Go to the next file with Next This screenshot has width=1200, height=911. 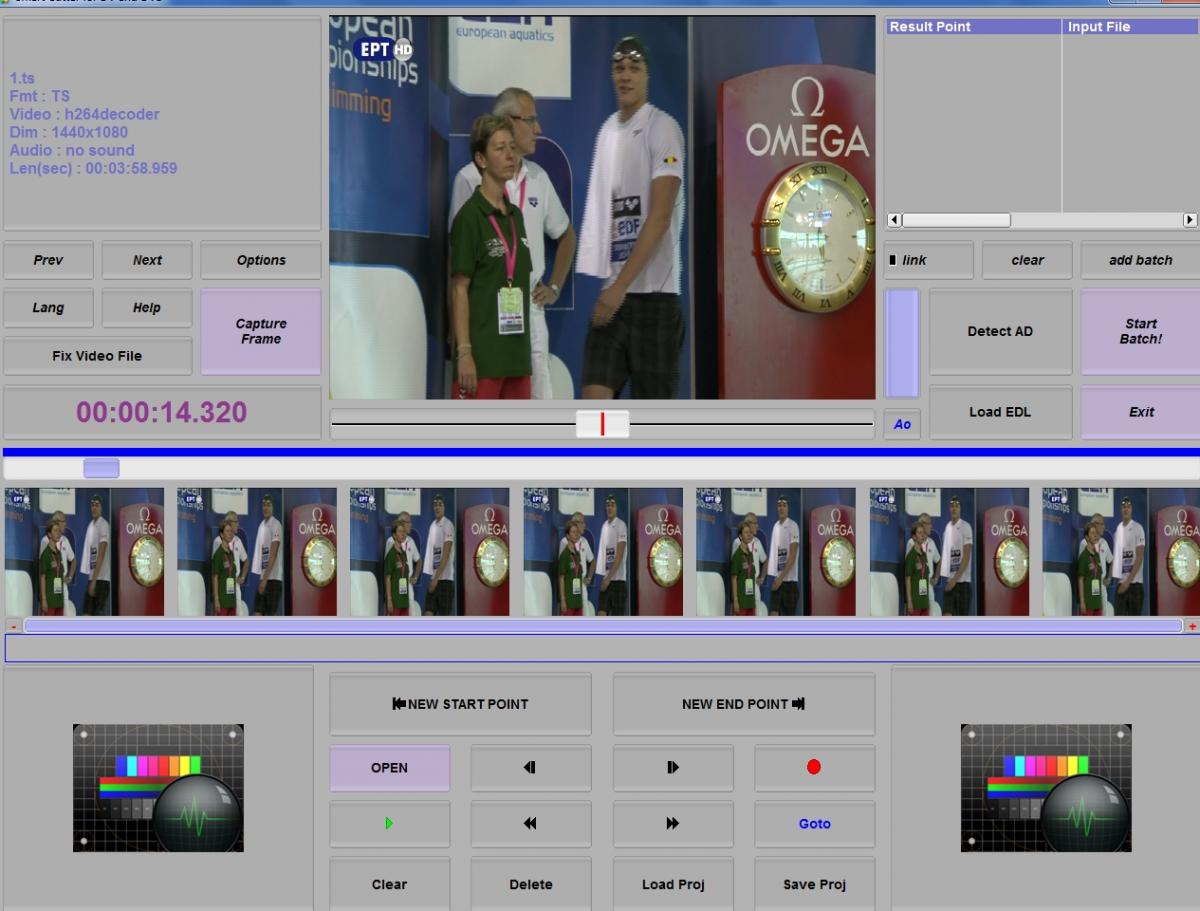tap(147, 260)
